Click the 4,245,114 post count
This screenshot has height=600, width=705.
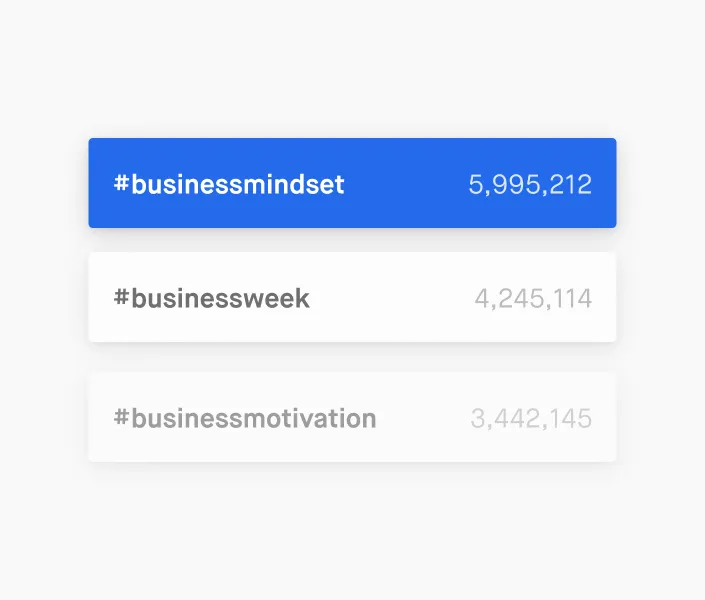pyautogui.click(x=533, y=299)
